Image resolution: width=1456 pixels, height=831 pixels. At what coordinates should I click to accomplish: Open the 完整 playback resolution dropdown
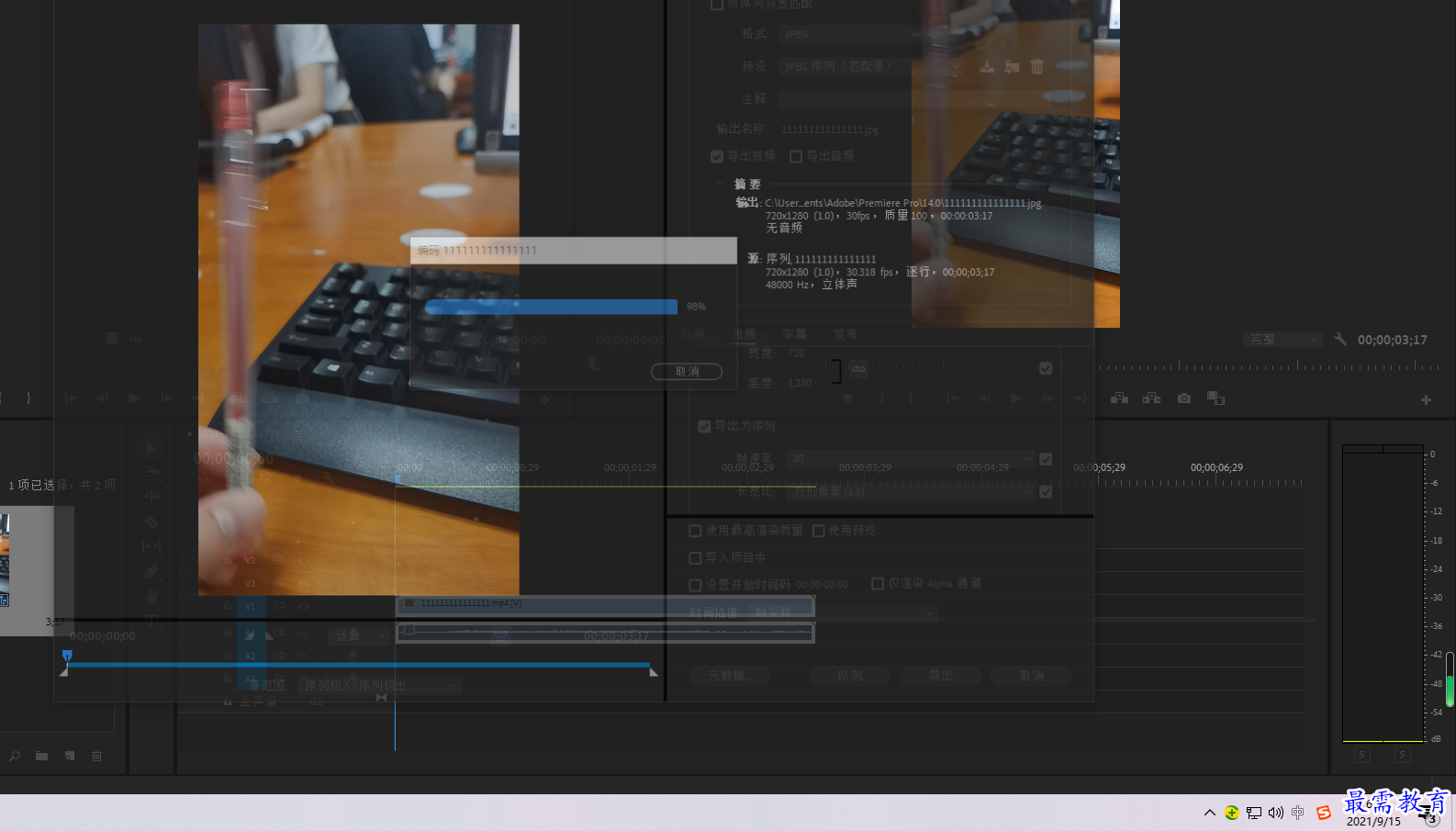pos(1282,340)
